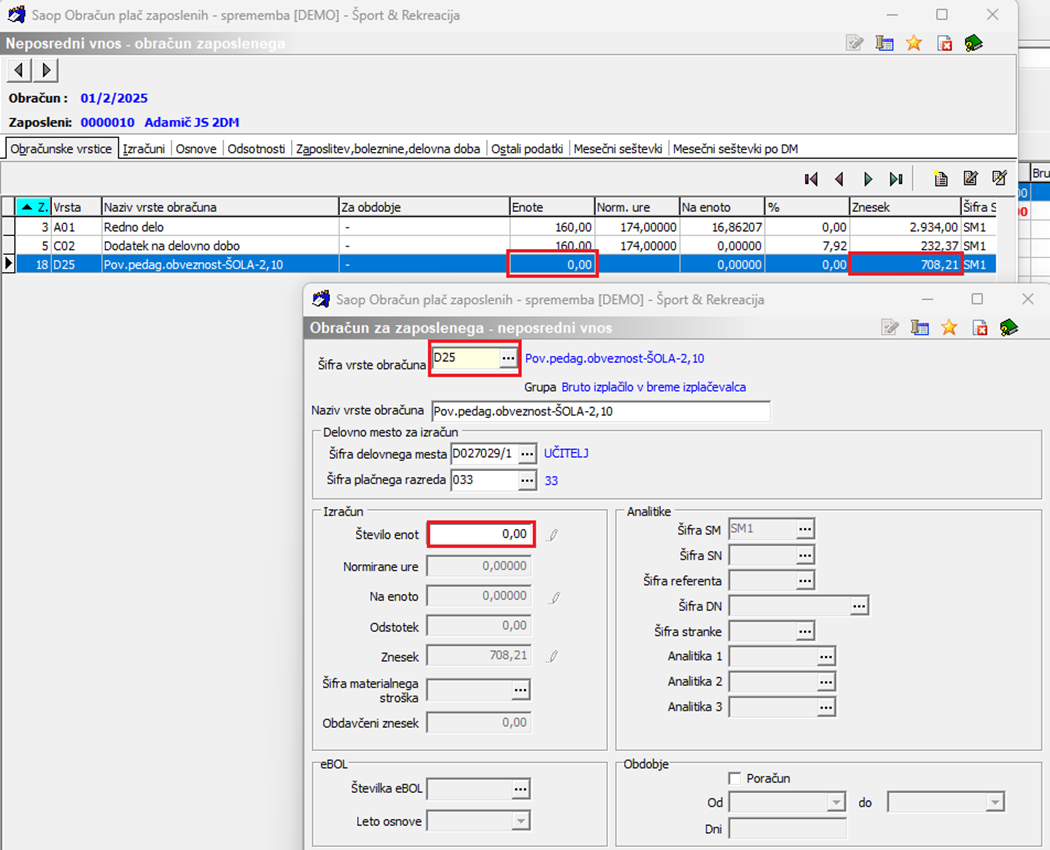The height and width of the screenshot is (850, 1050).
Task: Add new record with new document icon
Action: (x=940, y=179)
